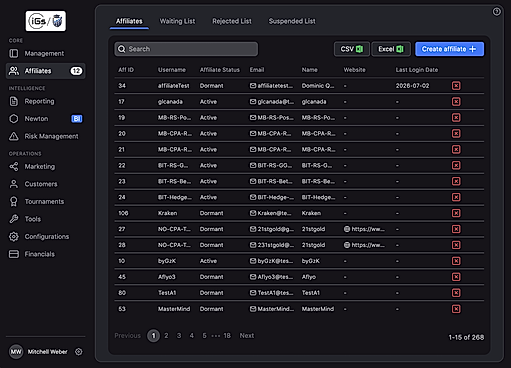Remove affiliate with ID 20
511x368 pixels.
tap(456, 133)
